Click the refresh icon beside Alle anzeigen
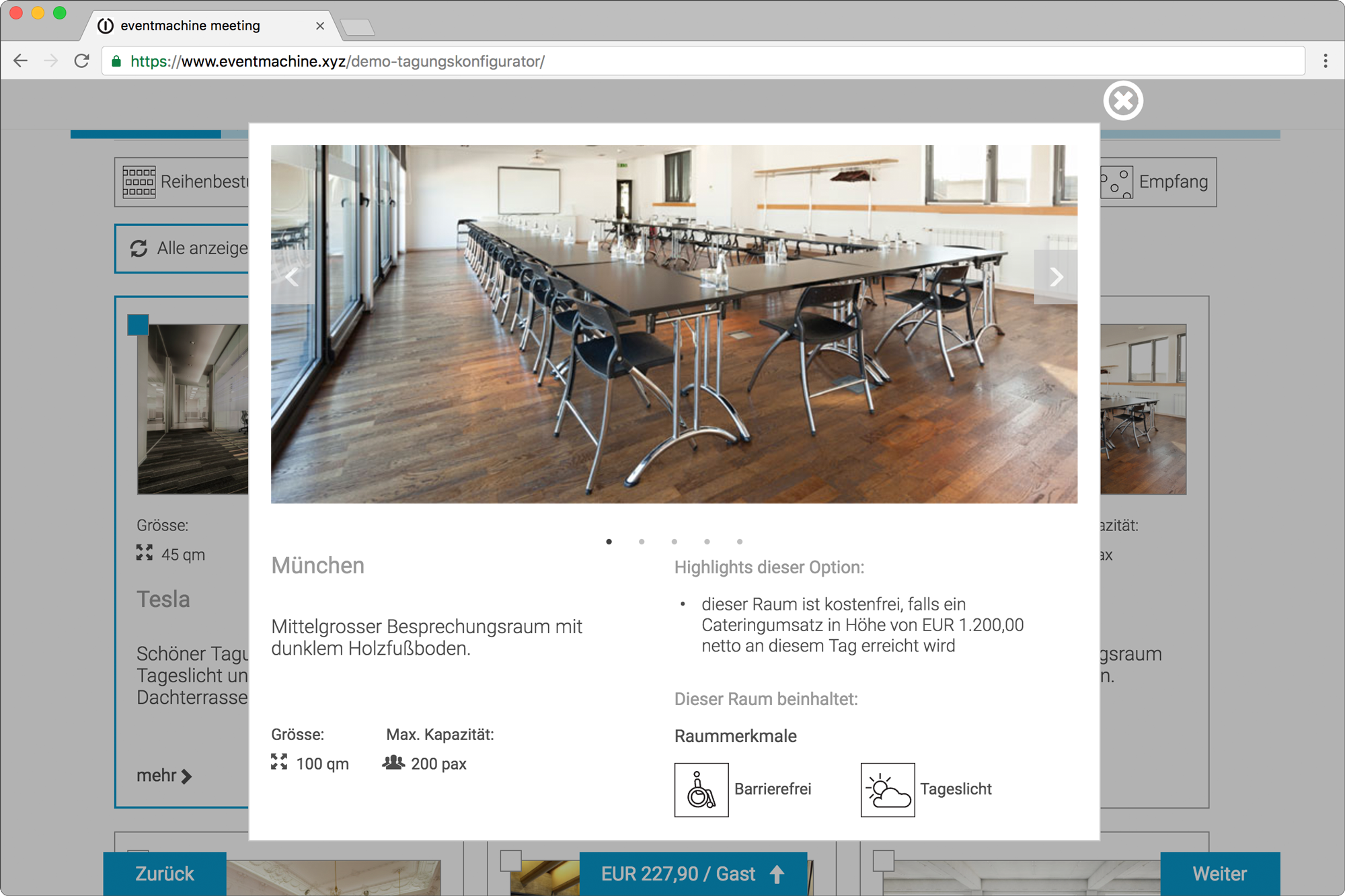 point(139,249)
